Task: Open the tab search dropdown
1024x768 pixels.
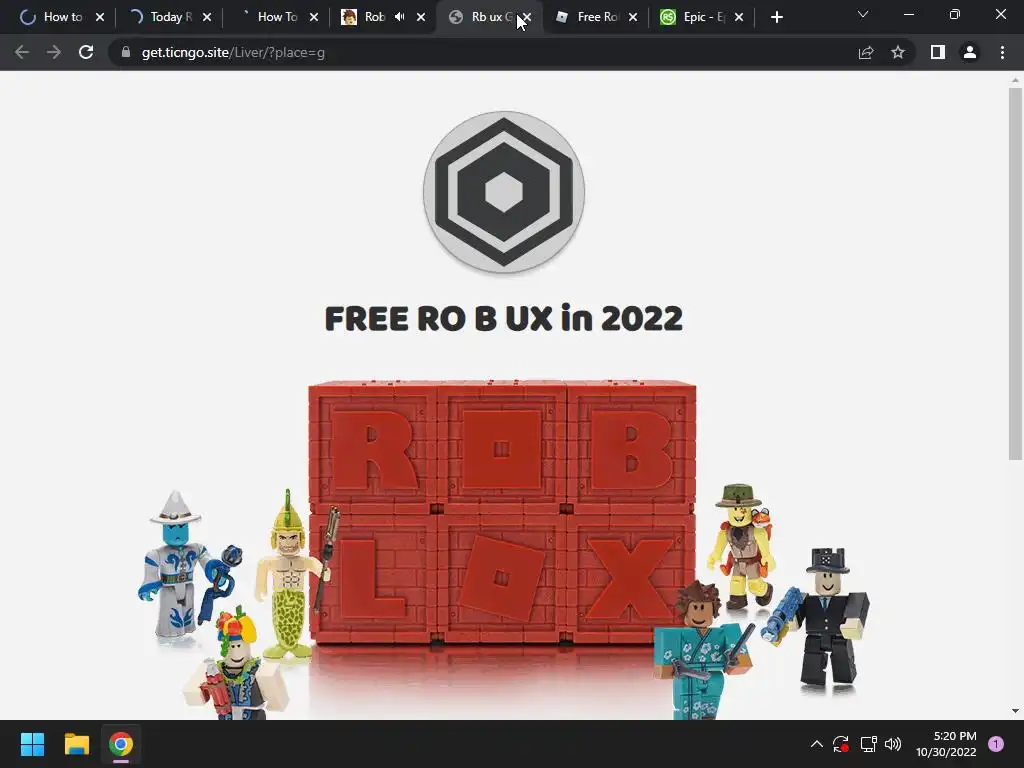Action: 863,14
